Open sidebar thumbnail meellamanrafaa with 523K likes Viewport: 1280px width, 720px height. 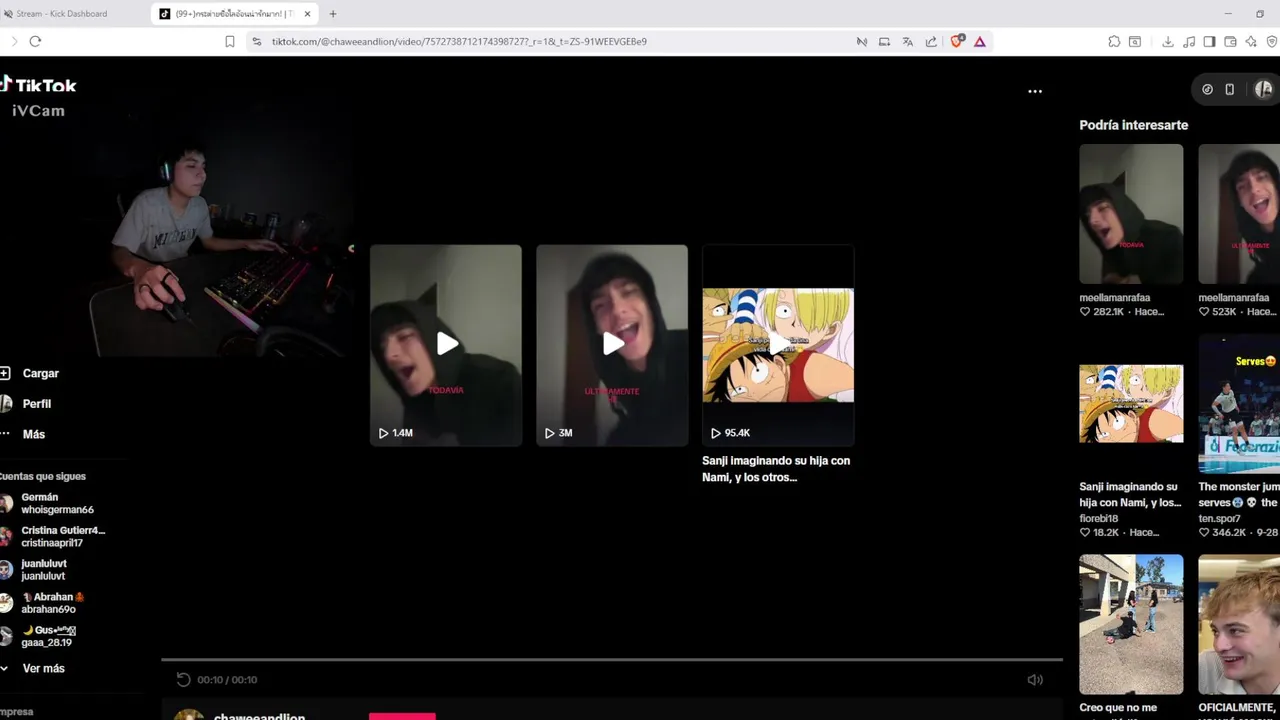1239,214
